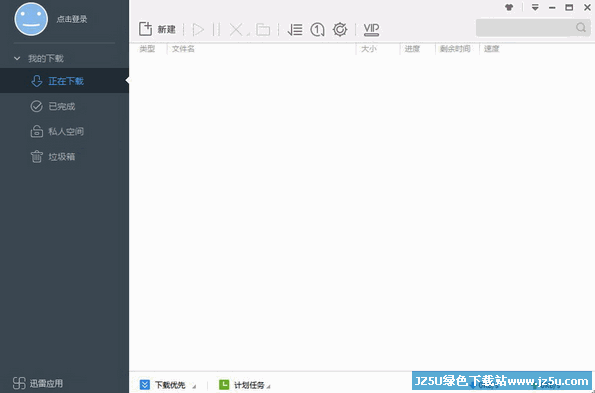Viewport: 595px width, 393px height.
Task: Minimize the window
Action: pos(552,7)
